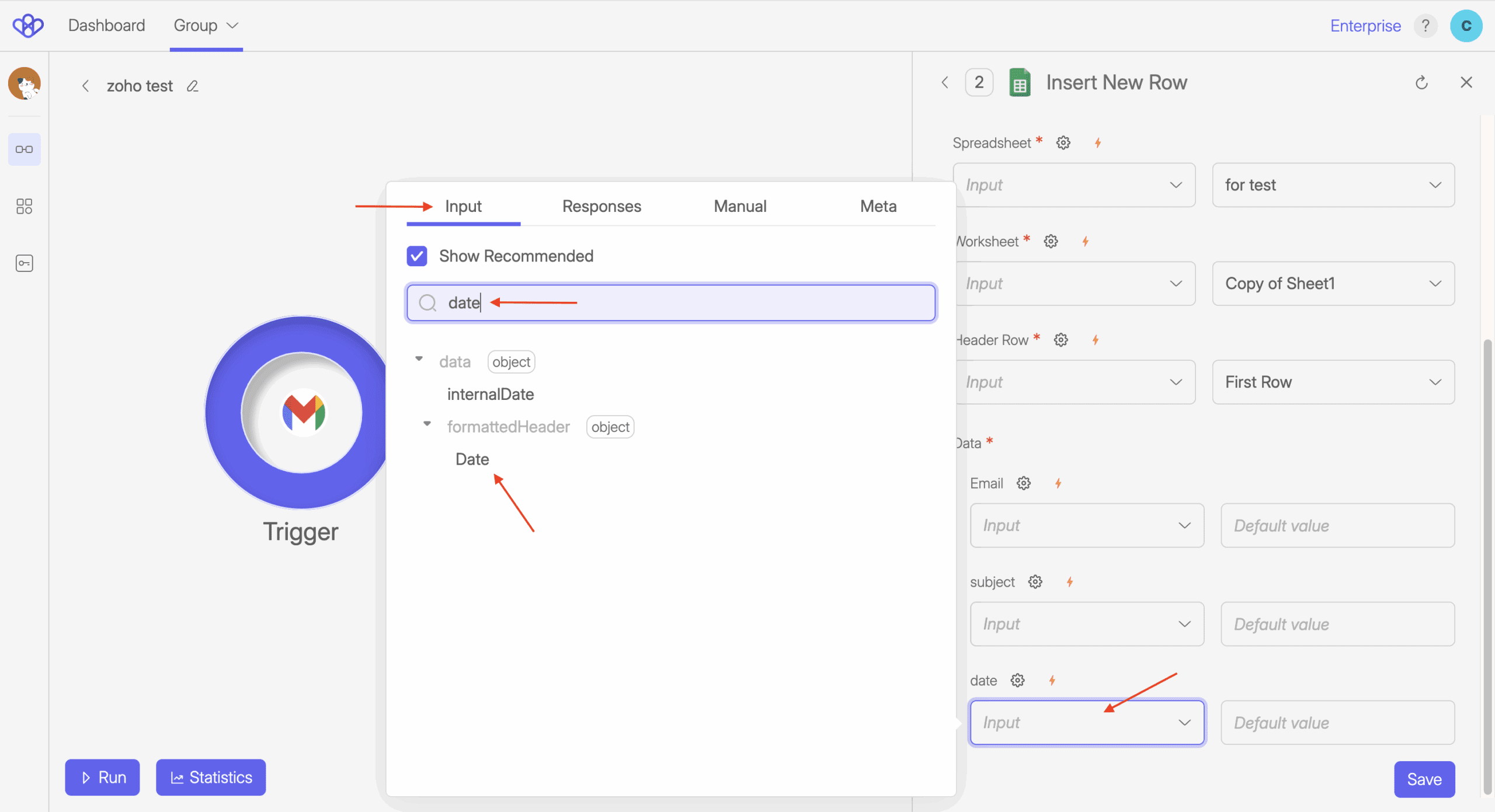Click the Gmail Trigger node
This screenshot has height=812, width=1495.
click(301, 413)
